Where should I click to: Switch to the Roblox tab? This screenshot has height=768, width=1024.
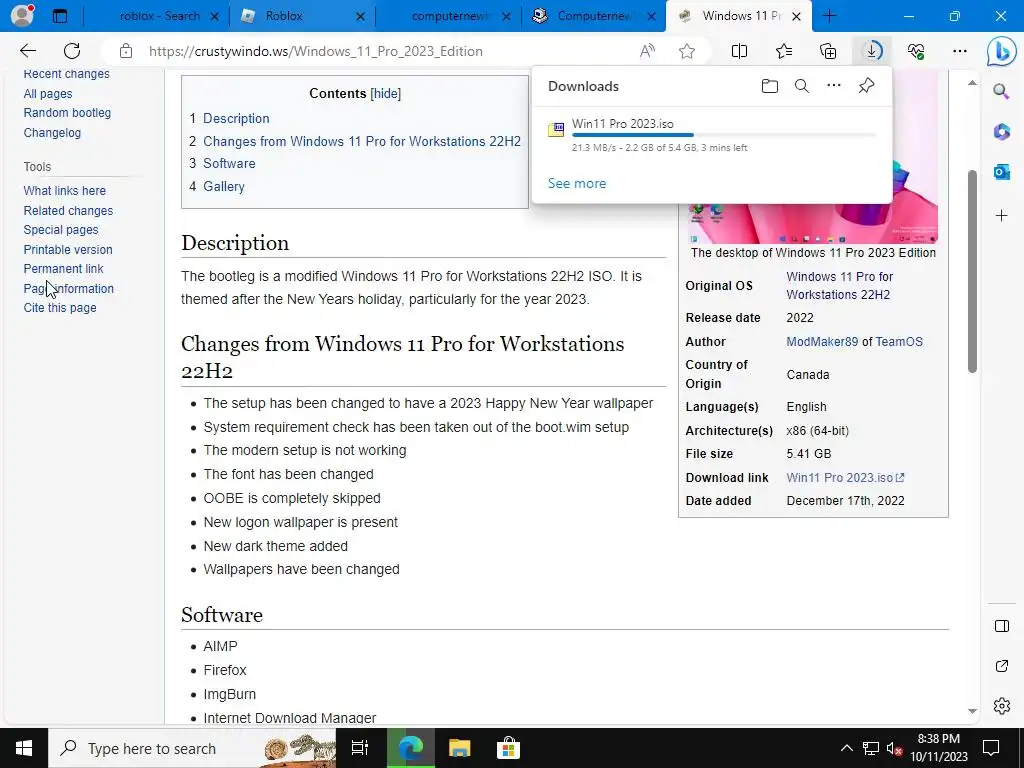tap(302, 16)
